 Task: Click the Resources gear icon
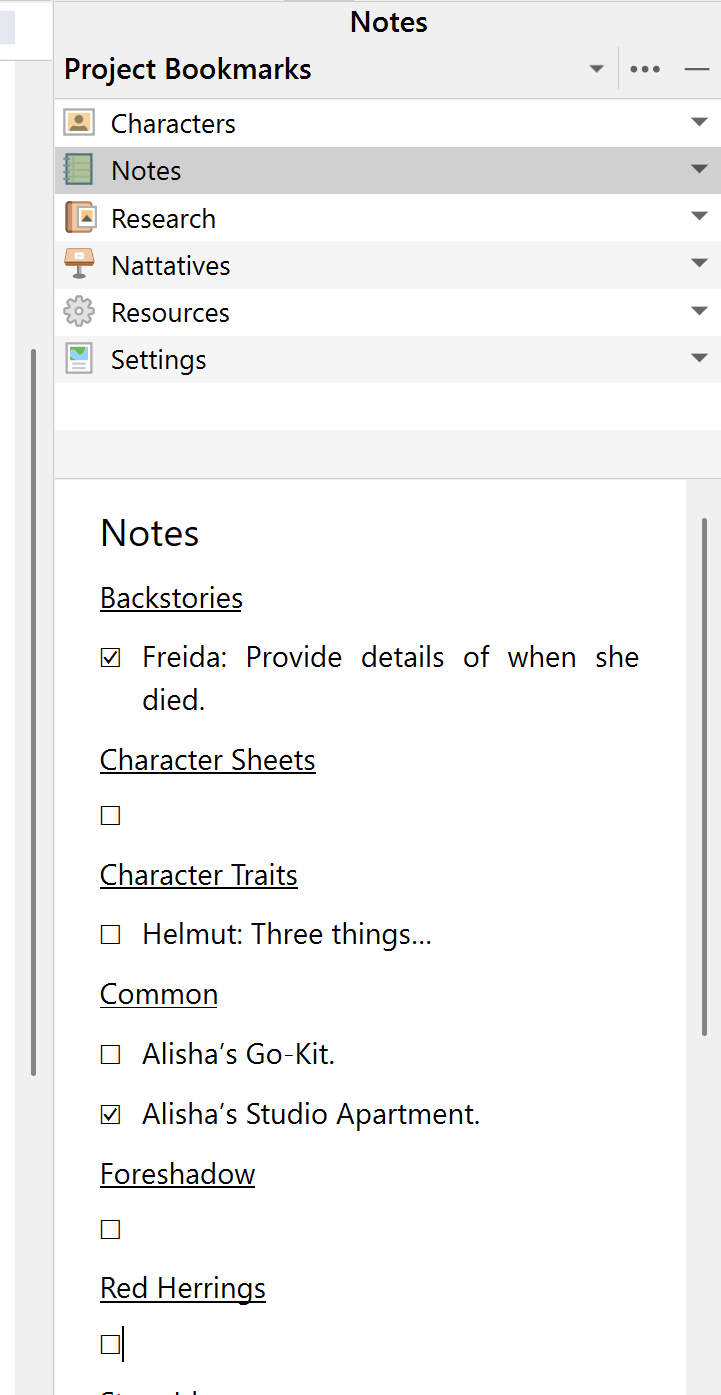tap(79, 312)
